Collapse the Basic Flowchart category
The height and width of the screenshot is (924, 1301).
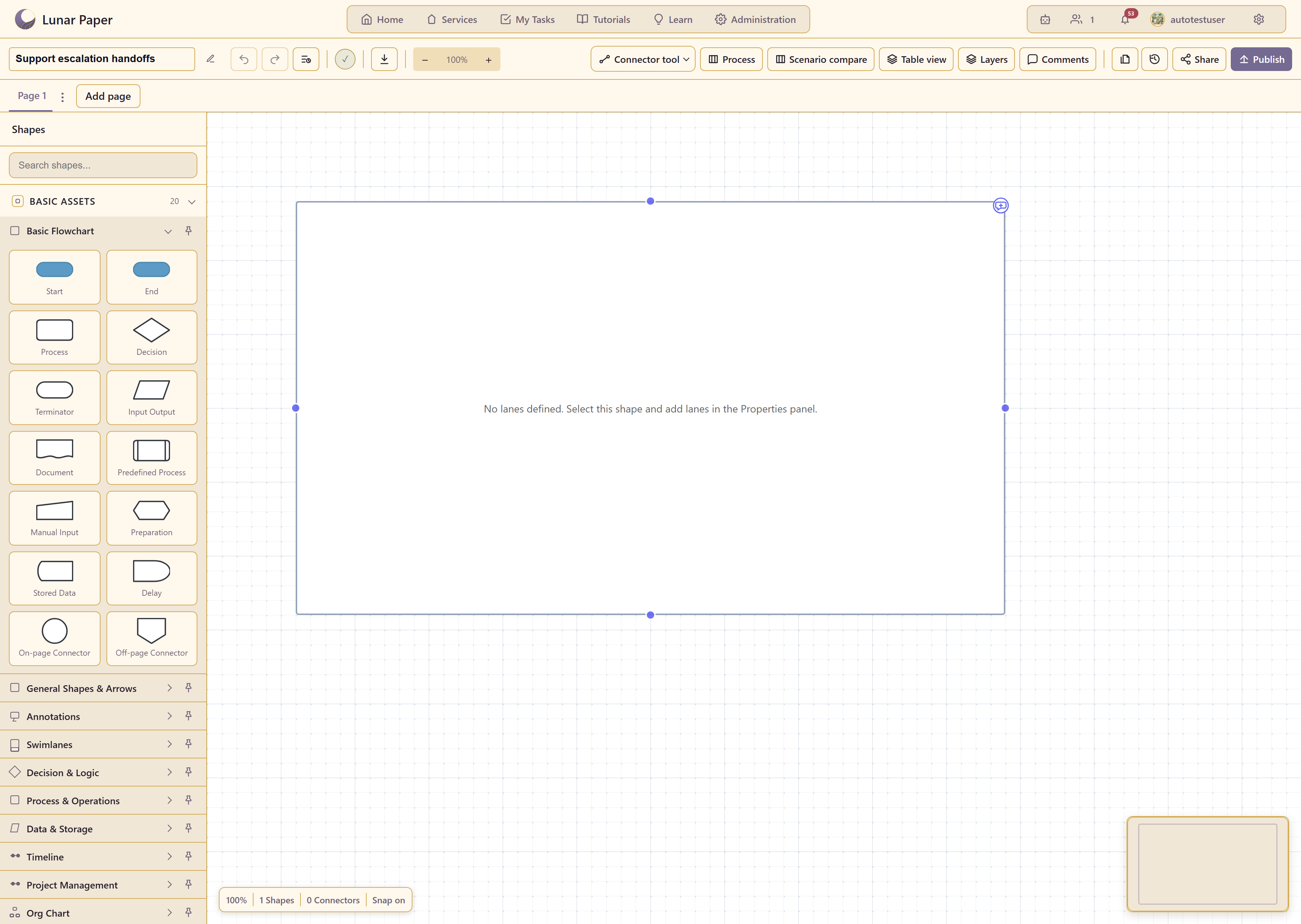(x=168, y=231)
